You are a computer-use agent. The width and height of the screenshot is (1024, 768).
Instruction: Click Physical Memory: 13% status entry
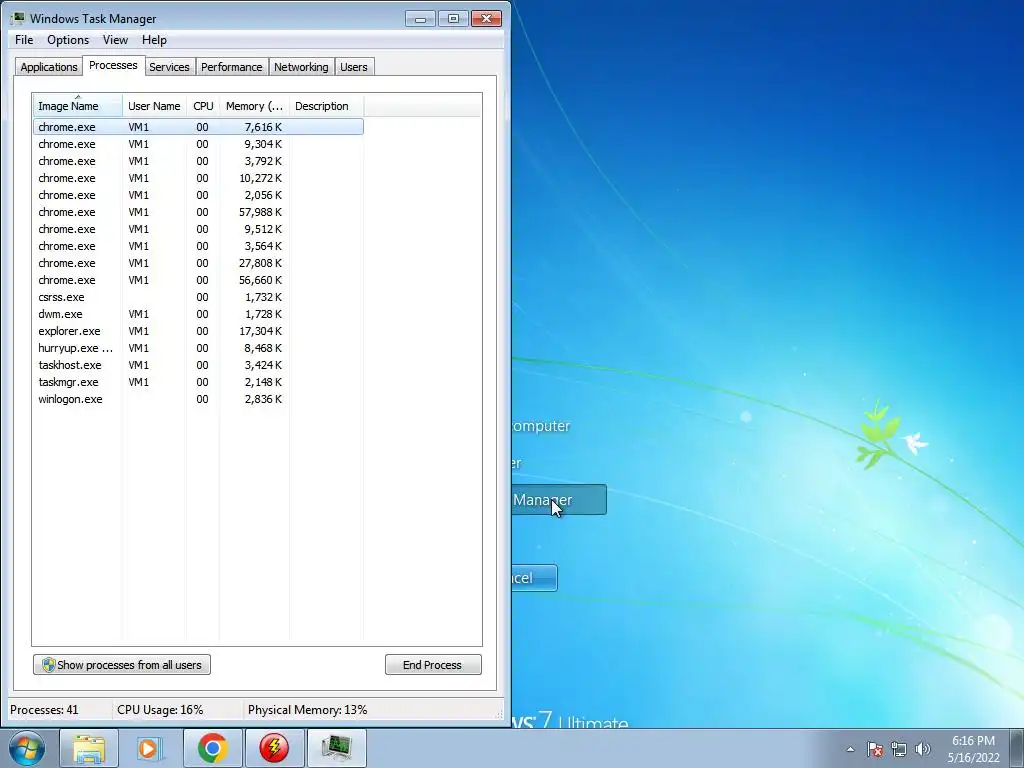point(308,709)
